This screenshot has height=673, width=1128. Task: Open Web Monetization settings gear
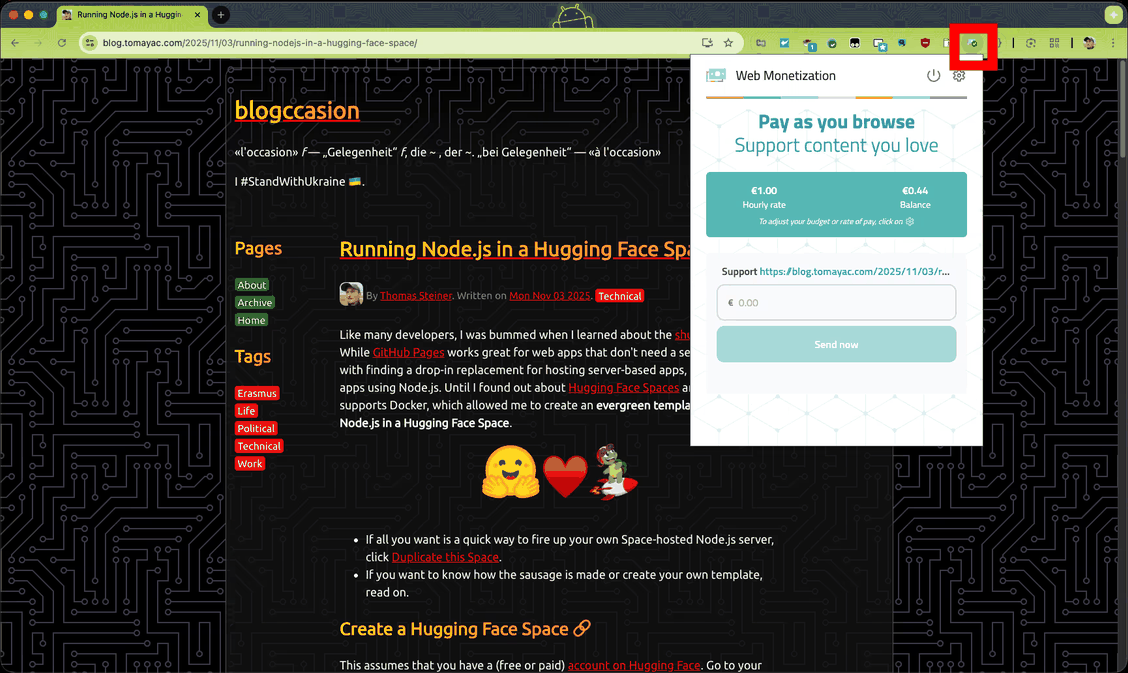point(959,76)
